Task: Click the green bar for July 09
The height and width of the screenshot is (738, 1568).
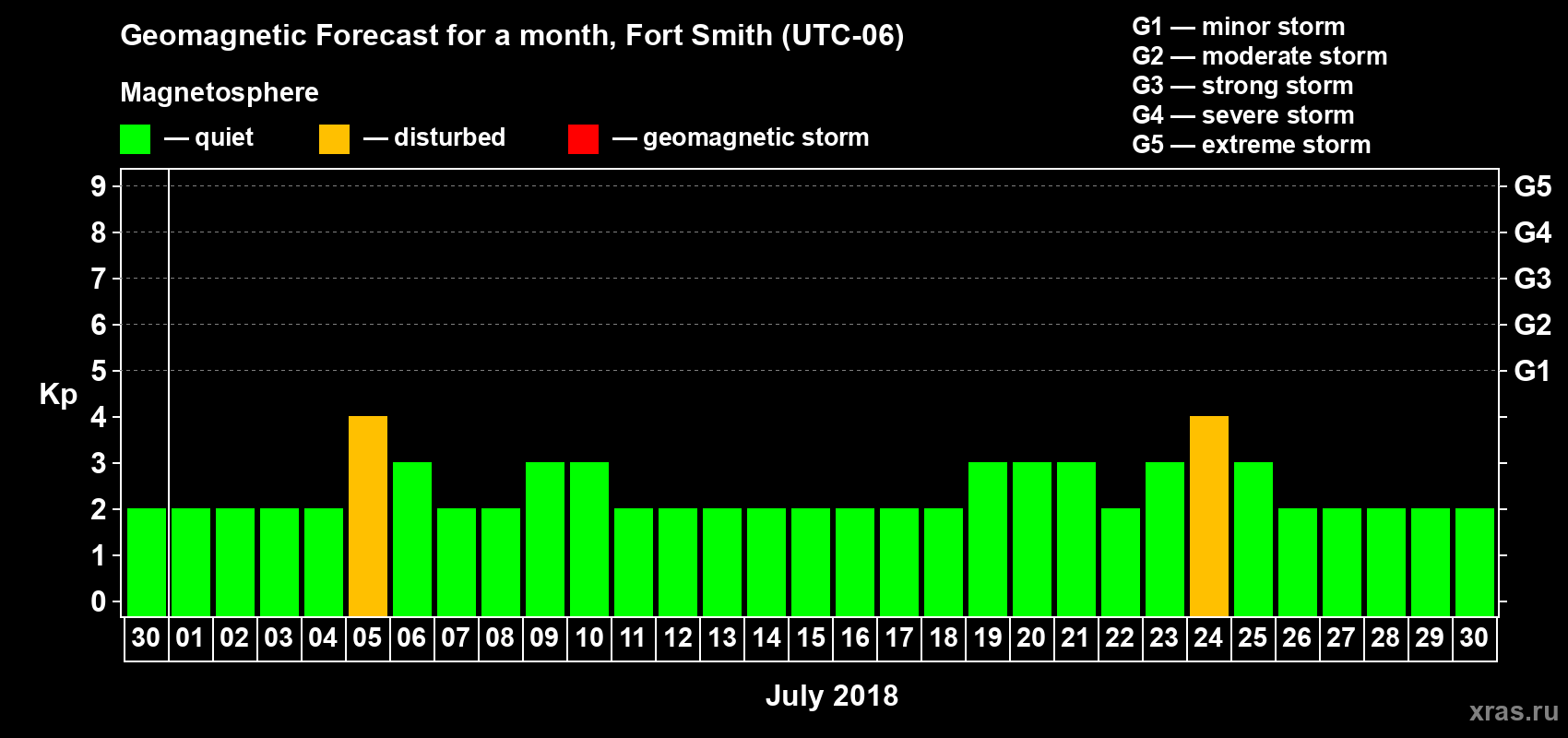Action: 545,540
